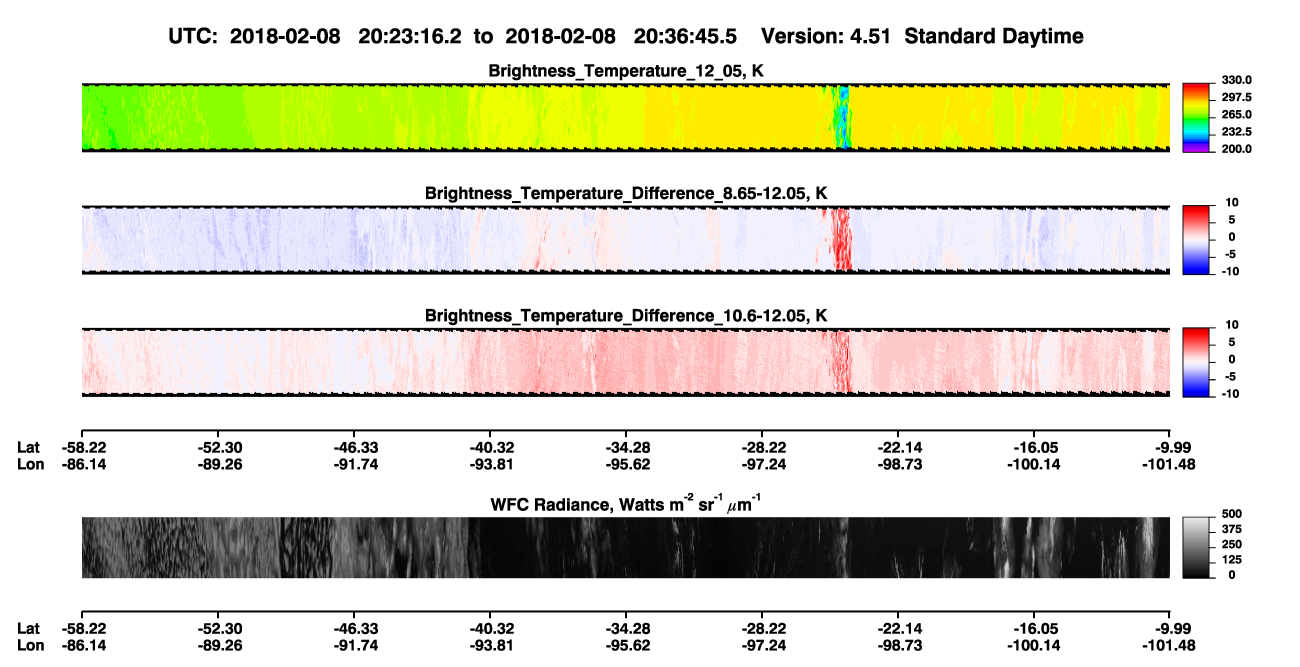Select the Brightness_Temperature_12_05, K panel title
1300x667 pixels.
click(x=627, y=71)
